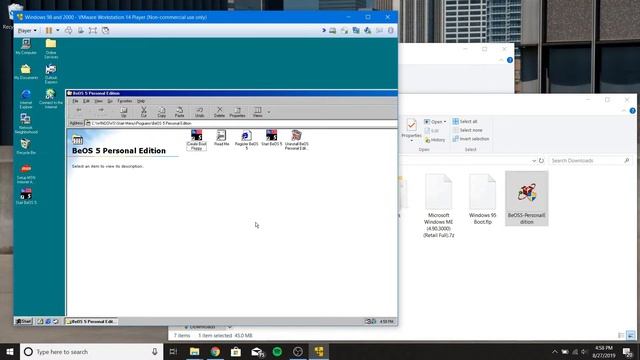Open View menu in BeOS 5 window

click(98, 101)
